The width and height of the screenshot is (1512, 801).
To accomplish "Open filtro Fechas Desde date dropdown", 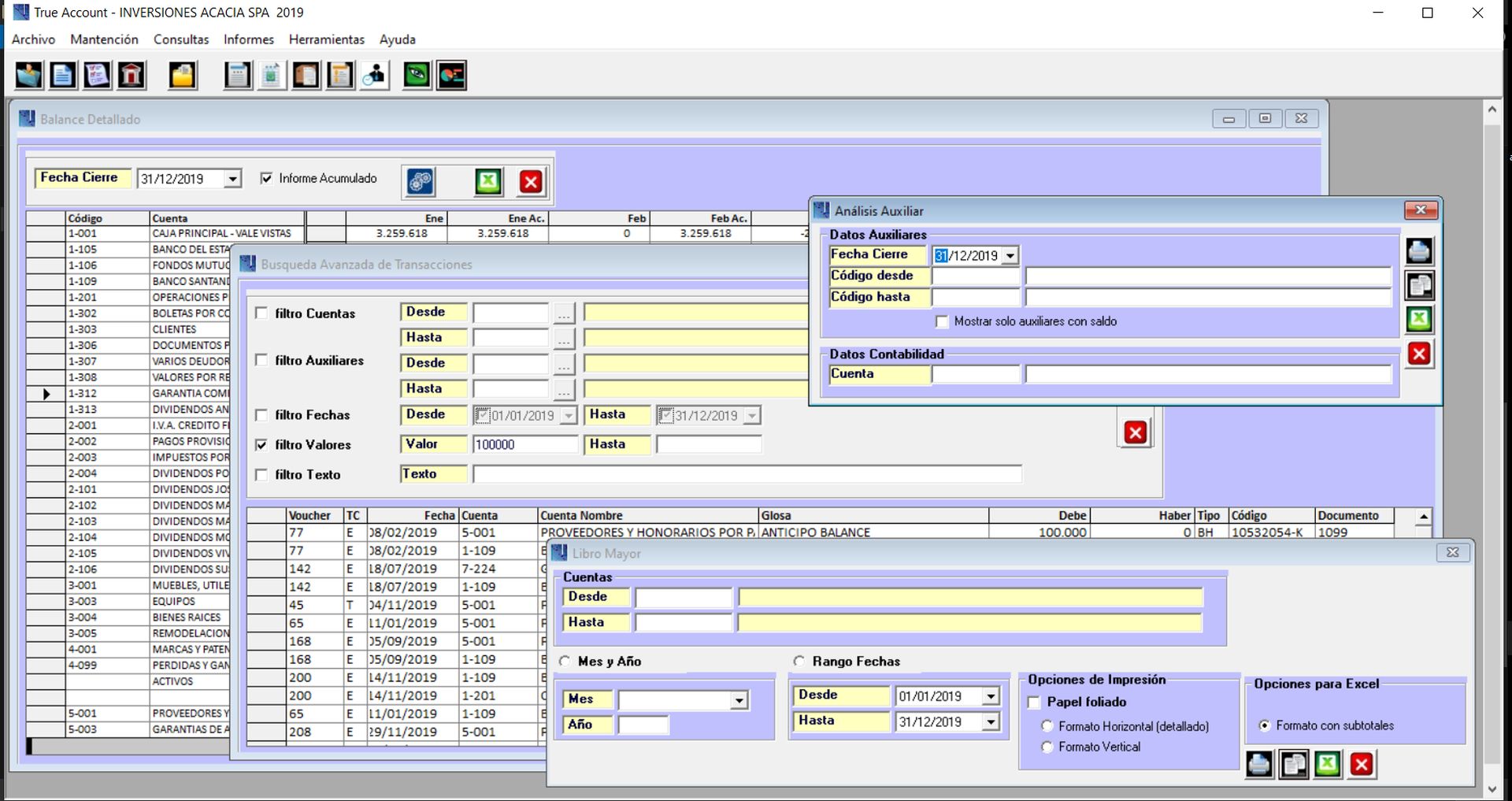I will click(569, 416).
